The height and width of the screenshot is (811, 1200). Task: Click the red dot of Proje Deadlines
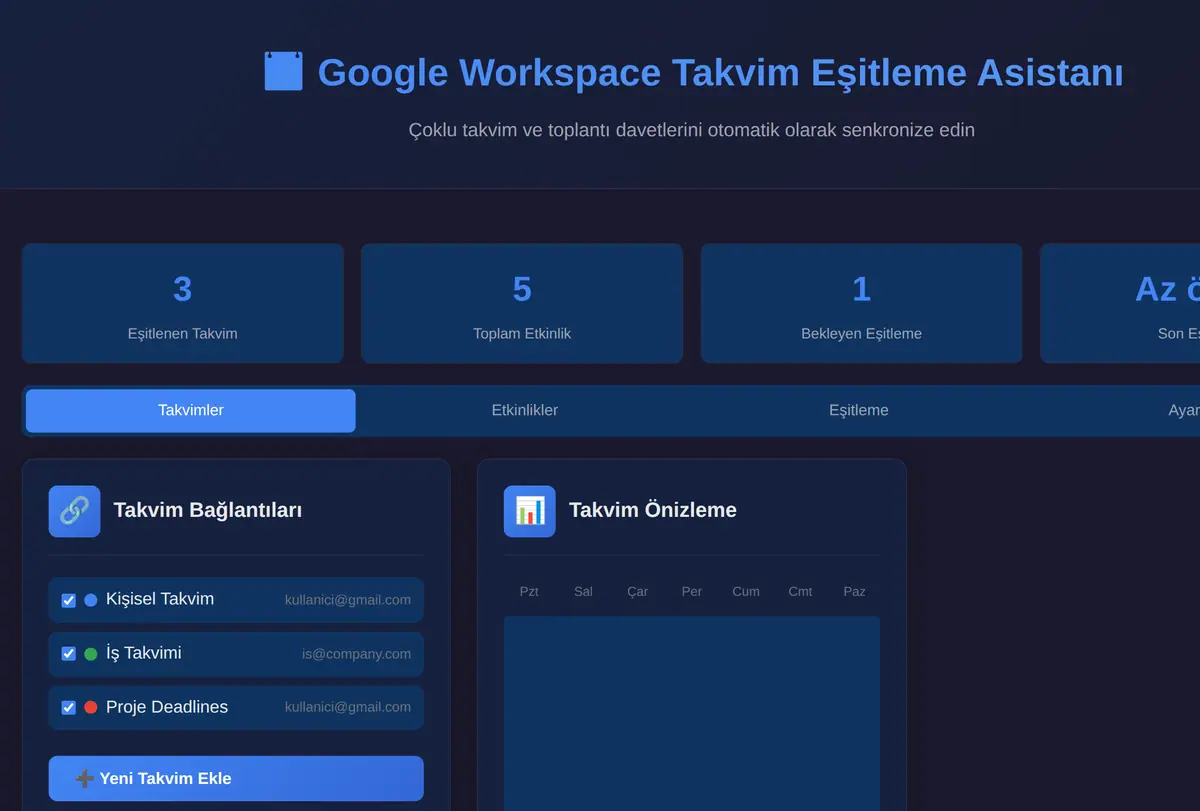coord(91,707)
